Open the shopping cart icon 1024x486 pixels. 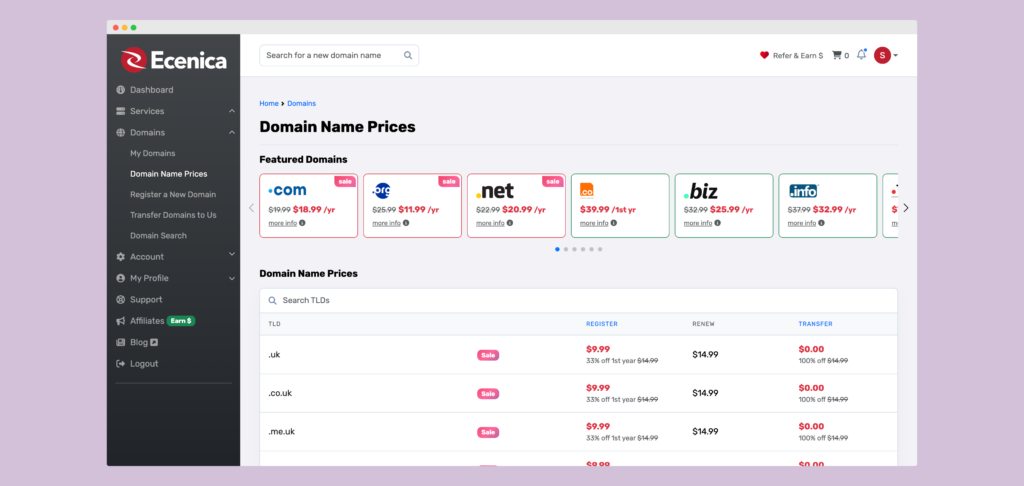tap(837, 56)
